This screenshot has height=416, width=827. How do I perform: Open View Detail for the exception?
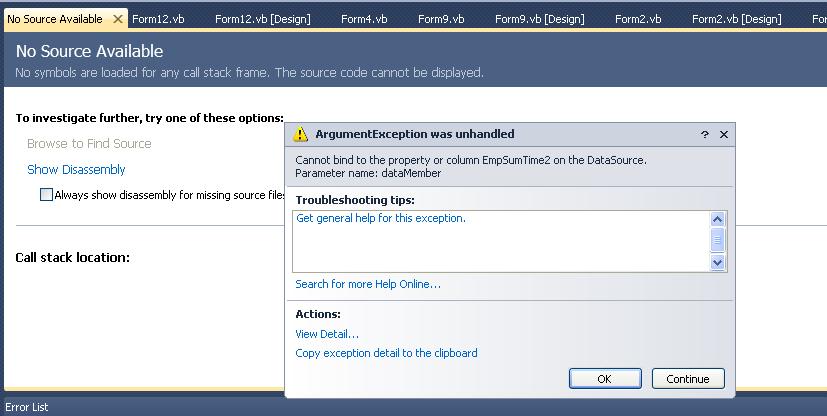pyautogui.click(x=327, y=334)
